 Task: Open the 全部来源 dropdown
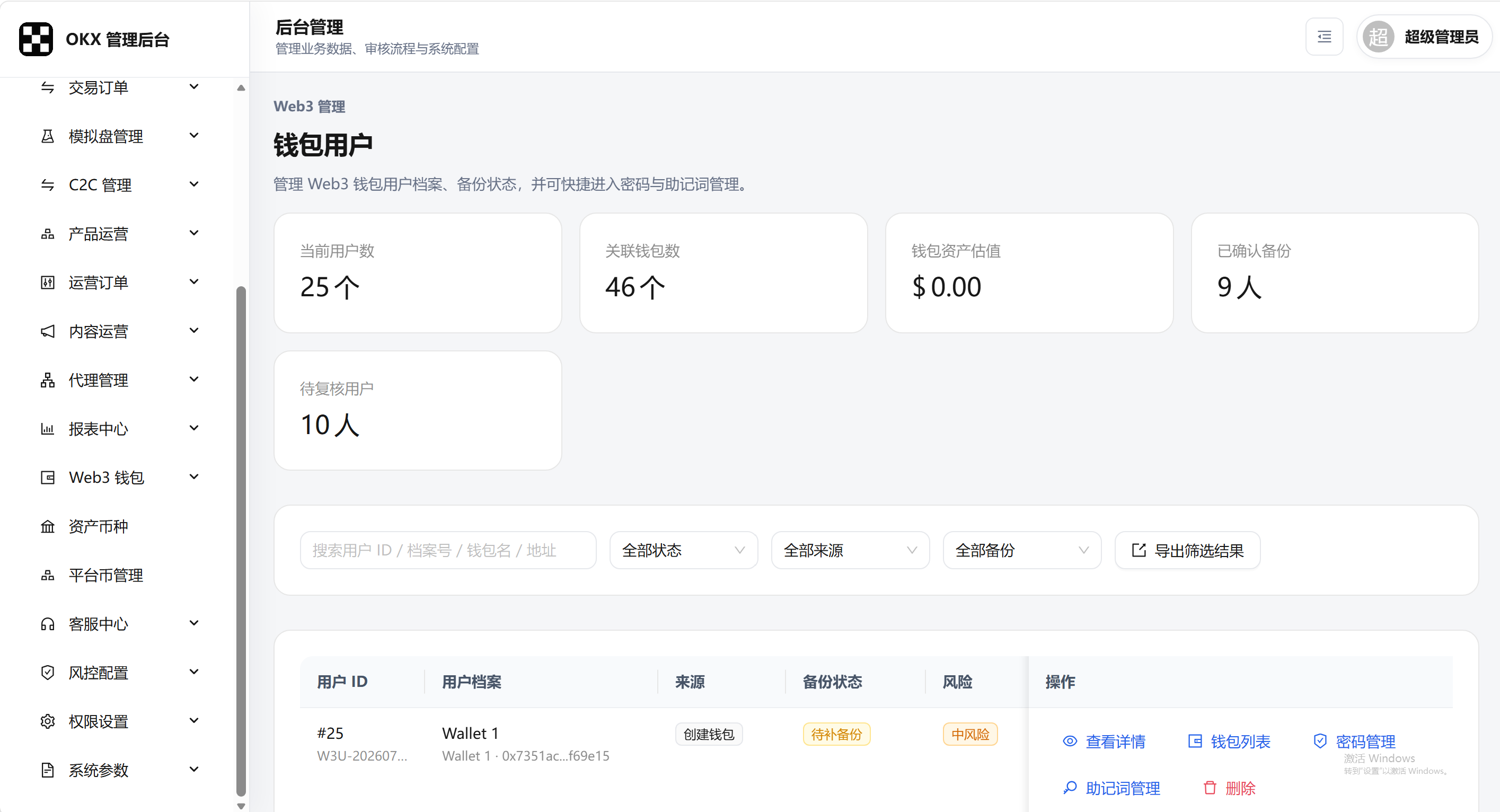click(x=850, y=550)
